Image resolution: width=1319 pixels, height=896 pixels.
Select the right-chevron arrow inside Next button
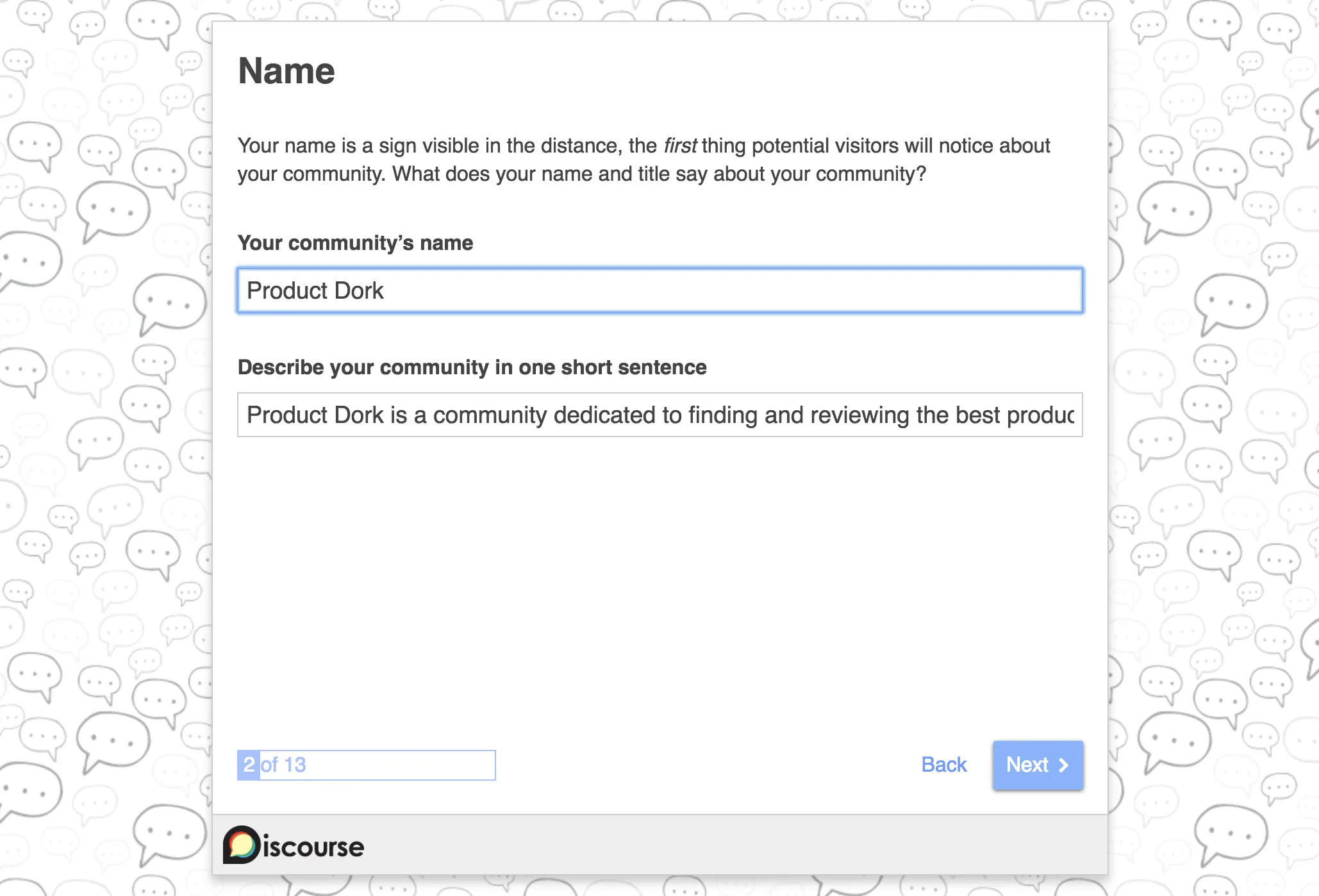point(1064,765)
